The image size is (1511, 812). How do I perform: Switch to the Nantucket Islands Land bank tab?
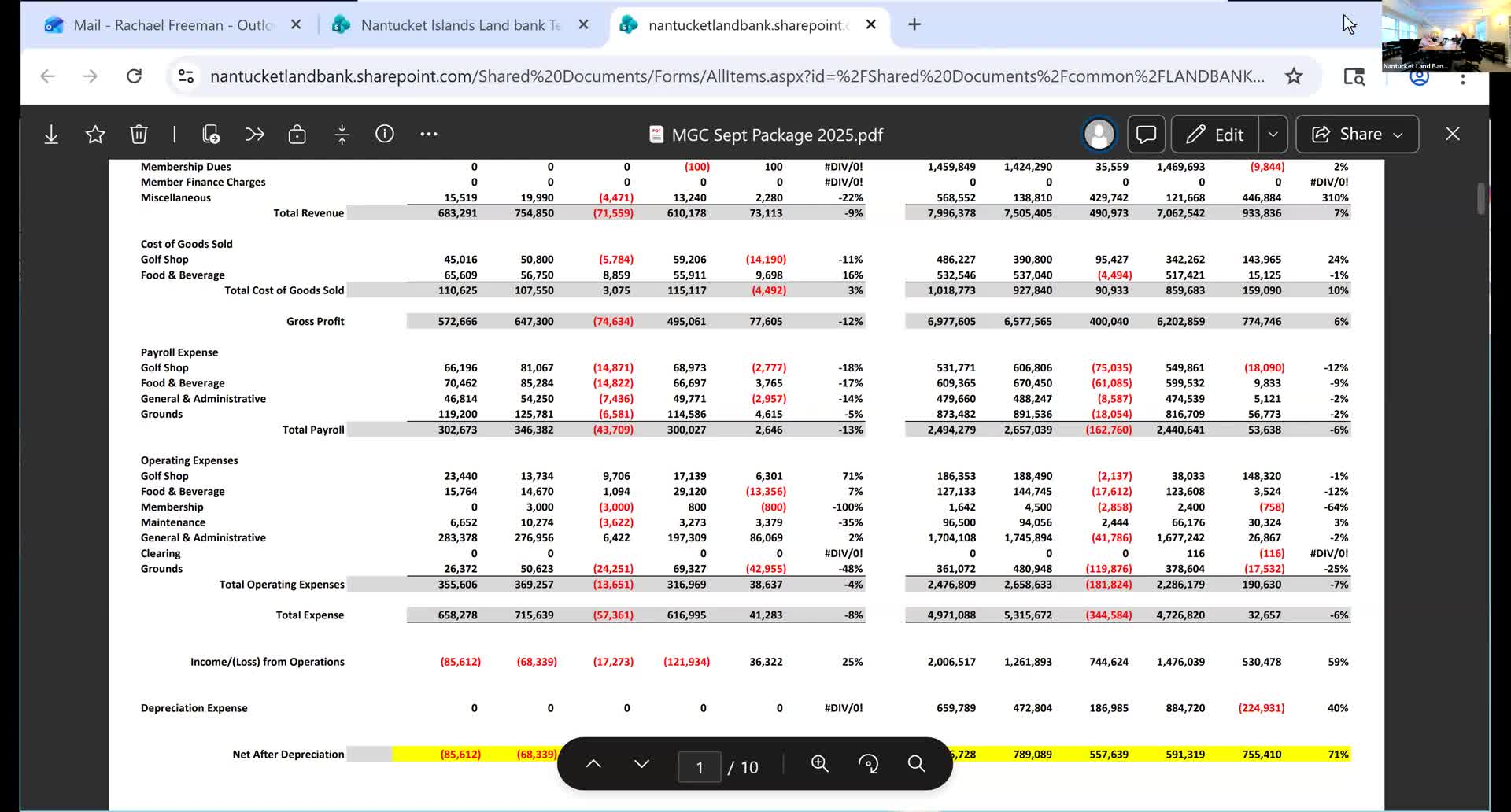tap(460, 25)
